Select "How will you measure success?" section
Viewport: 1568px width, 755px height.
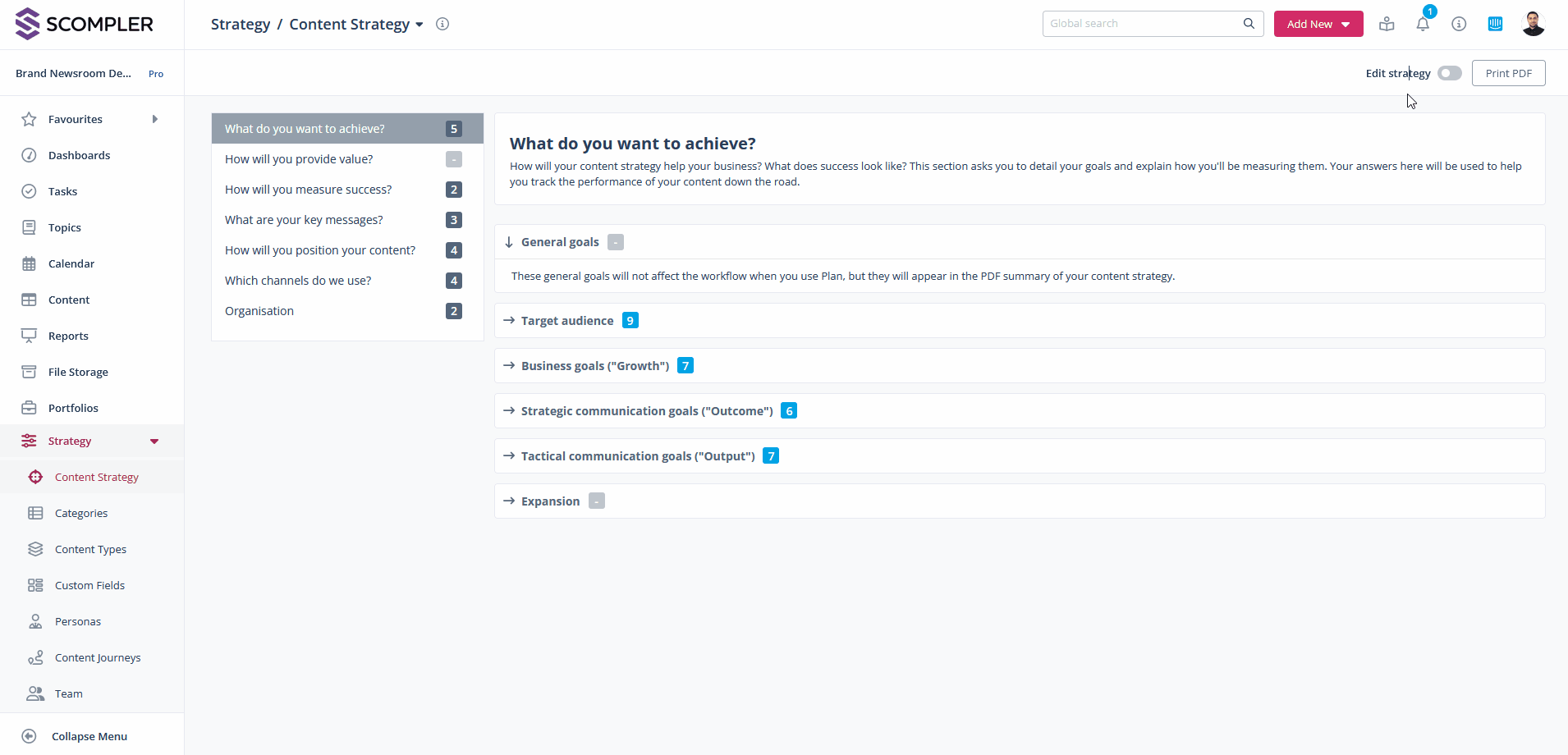[x=309, y=190]
